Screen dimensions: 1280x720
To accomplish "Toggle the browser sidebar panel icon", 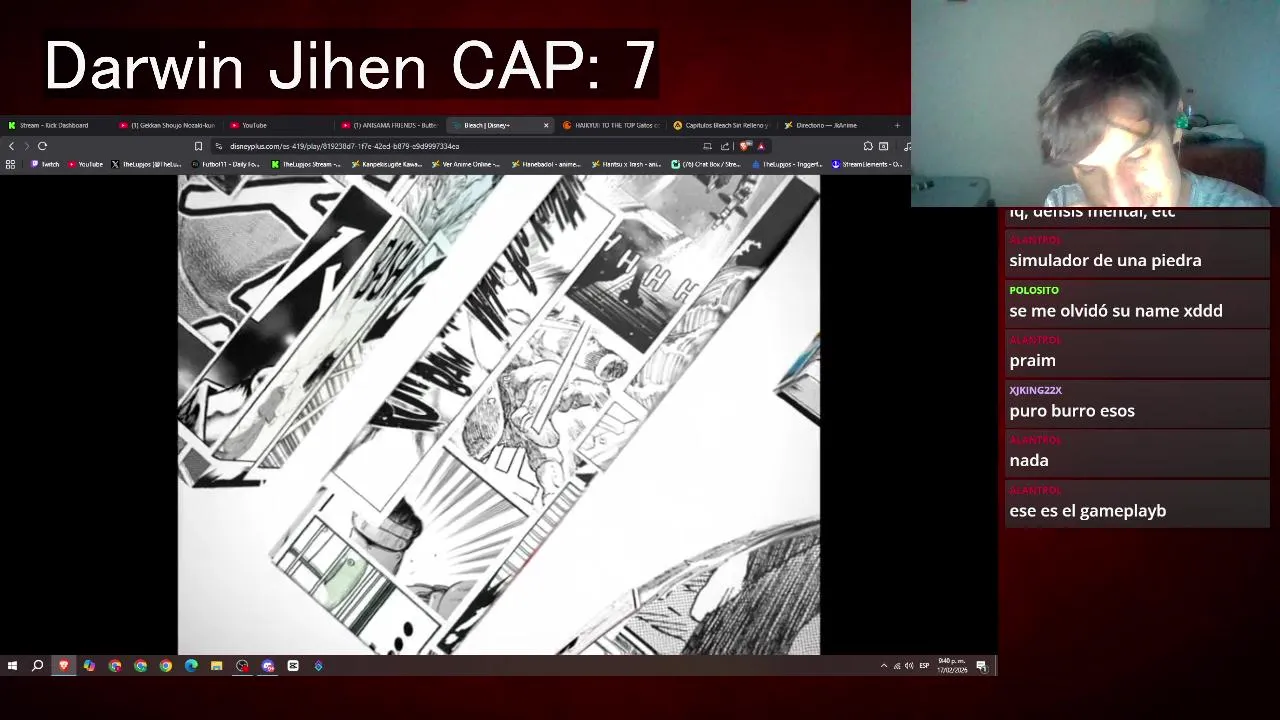I will pos(884,146).
